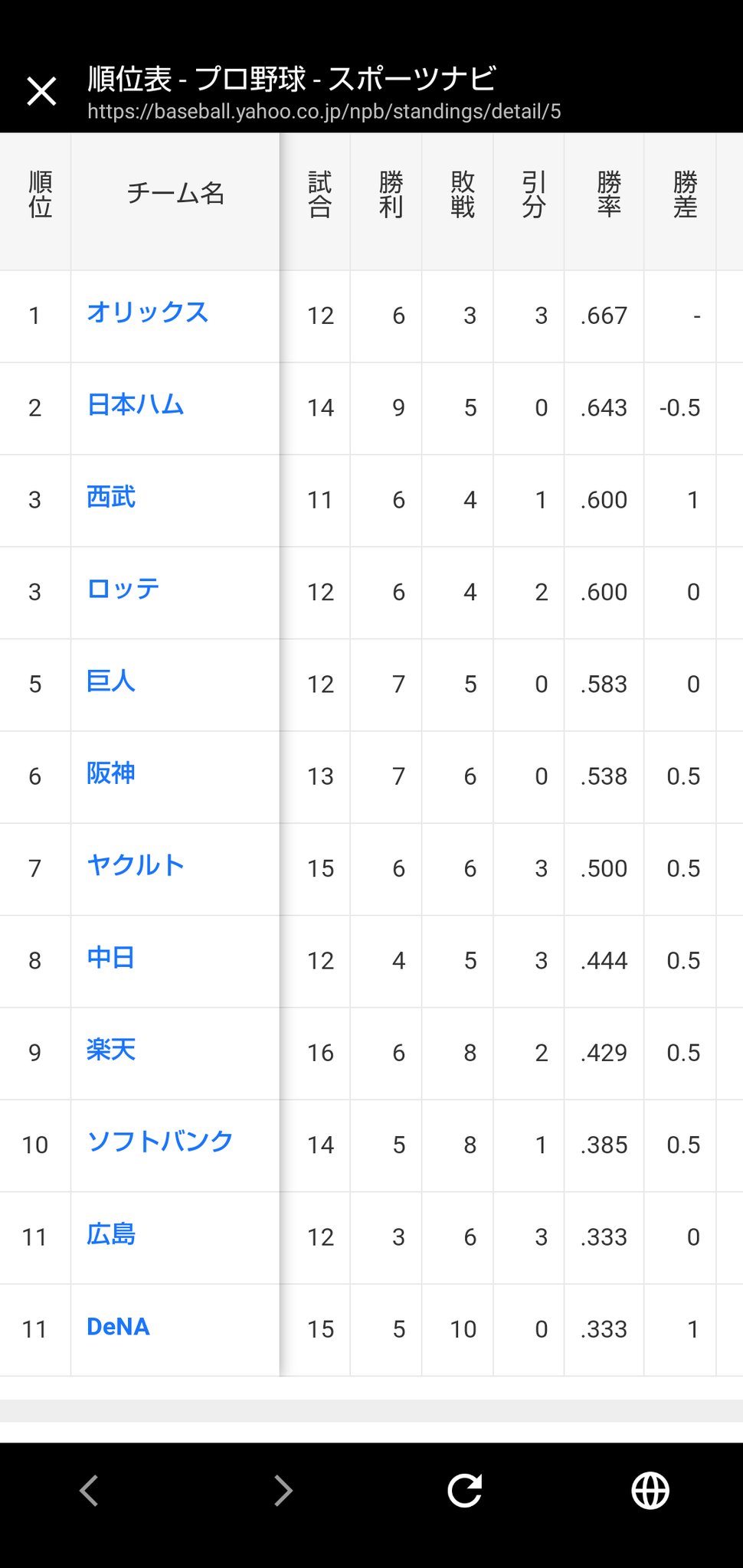Open the 中日 team page
This screenshot has width=743, height=1568.
(x=111, y=958)
